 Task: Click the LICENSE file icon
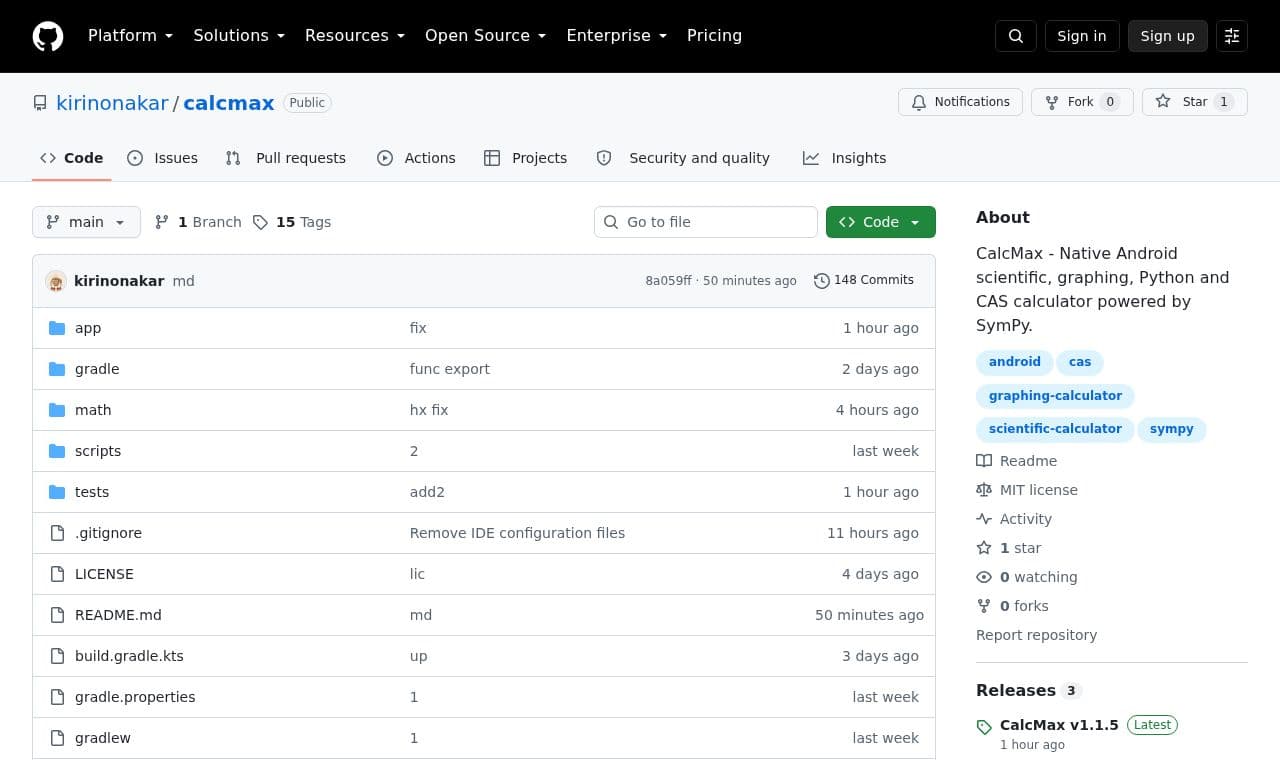click(x=57, y=574)
